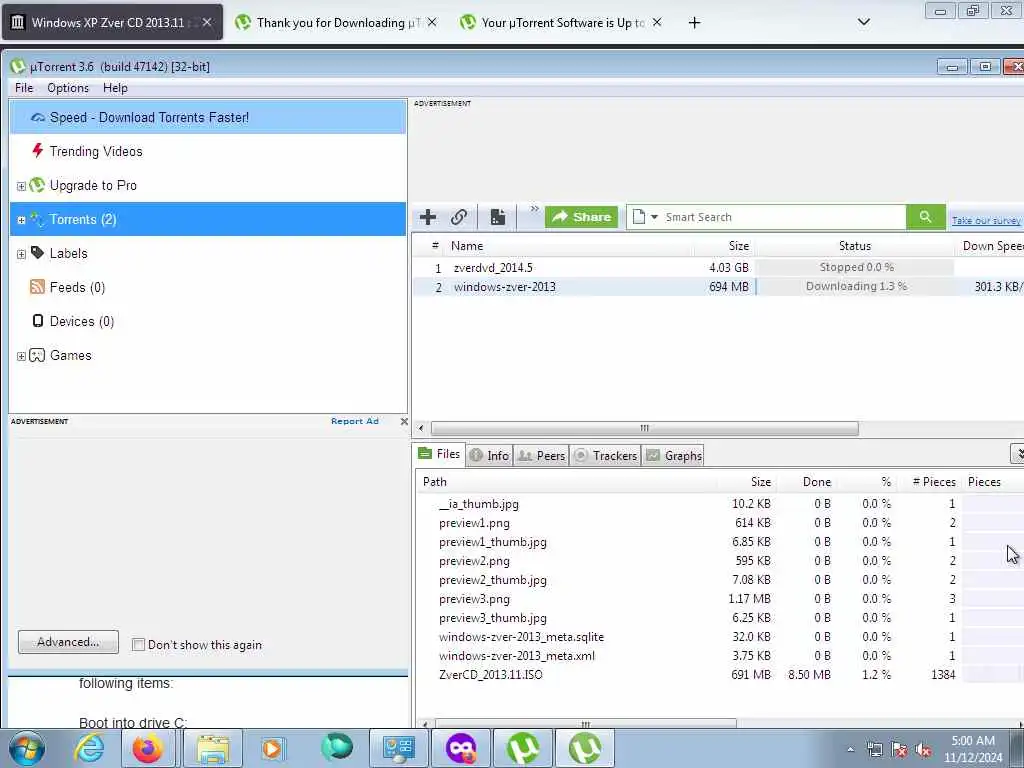1024x768 pixels.
Task: Expand the Torrents tree node
Action: [22, 220]
